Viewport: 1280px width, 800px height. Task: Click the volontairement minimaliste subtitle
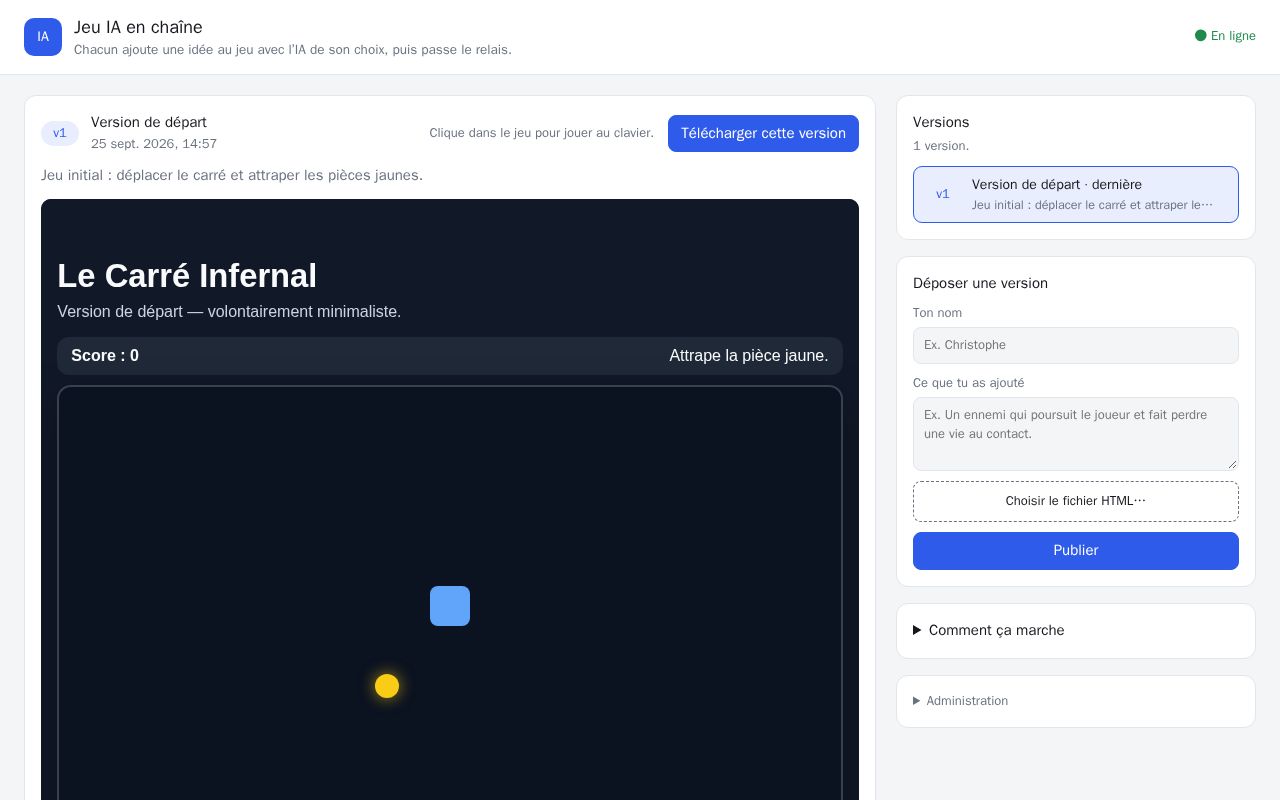[229, 312]
